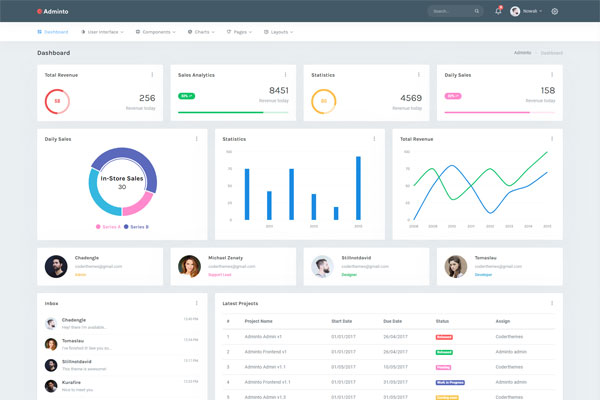600x400 pixels.
Task: Open the notifications bell icon
Action: tap(498, 11)
